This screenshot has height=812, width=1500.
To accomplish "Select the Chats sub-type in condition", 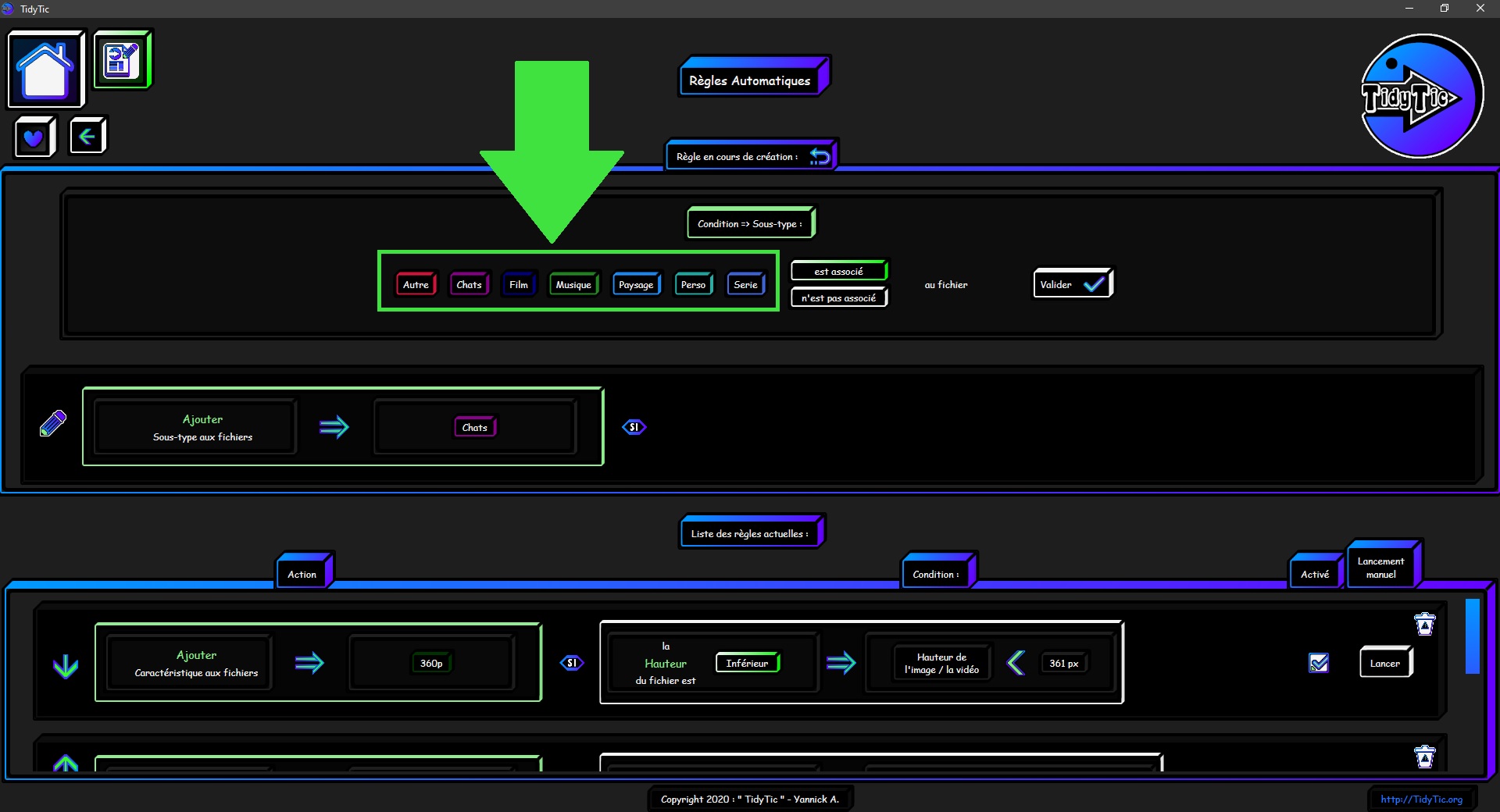I will pyautogui.click(x=470, y=284).
